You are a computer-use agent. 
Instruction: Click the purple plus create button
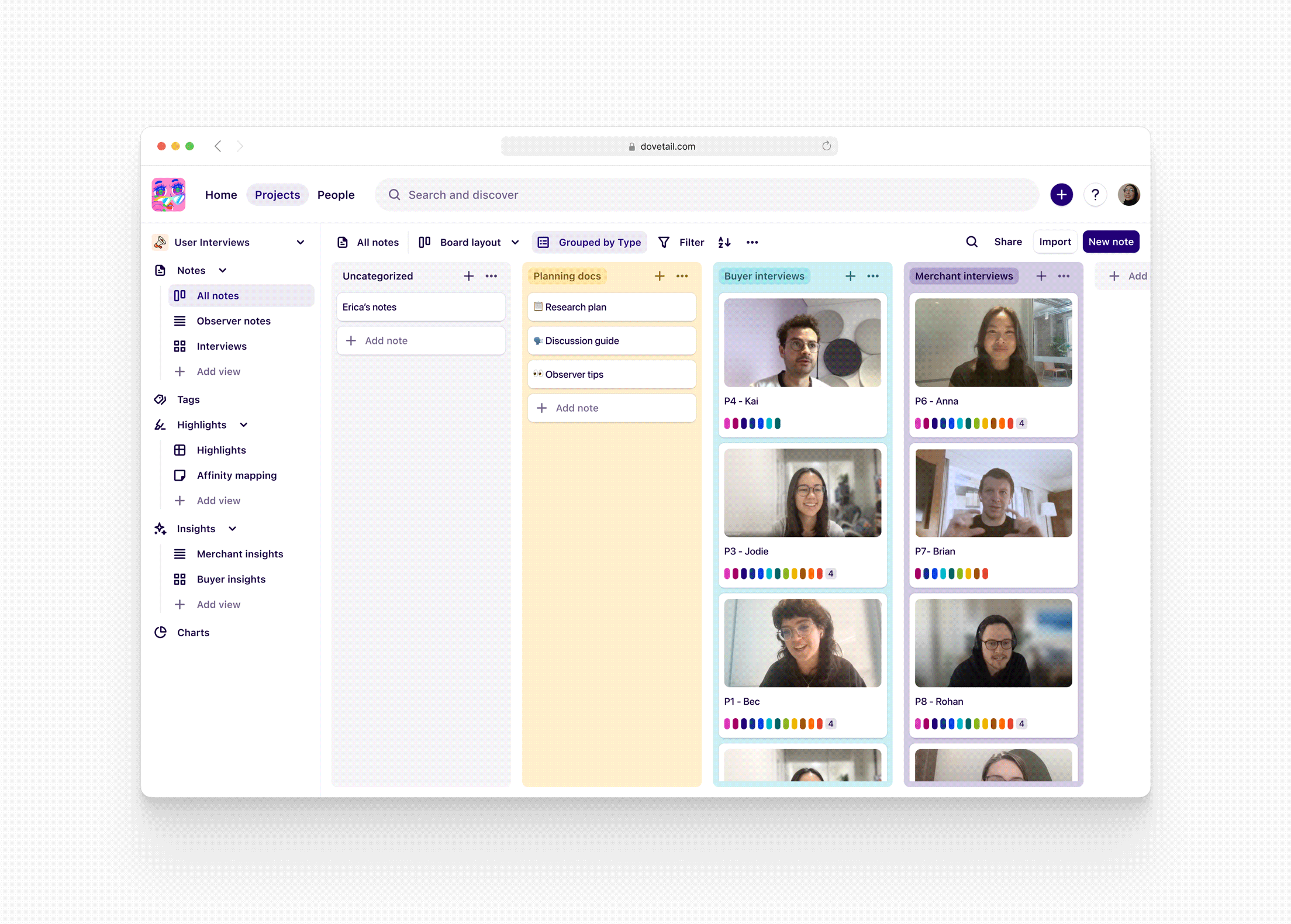[x=1061, y=195]
